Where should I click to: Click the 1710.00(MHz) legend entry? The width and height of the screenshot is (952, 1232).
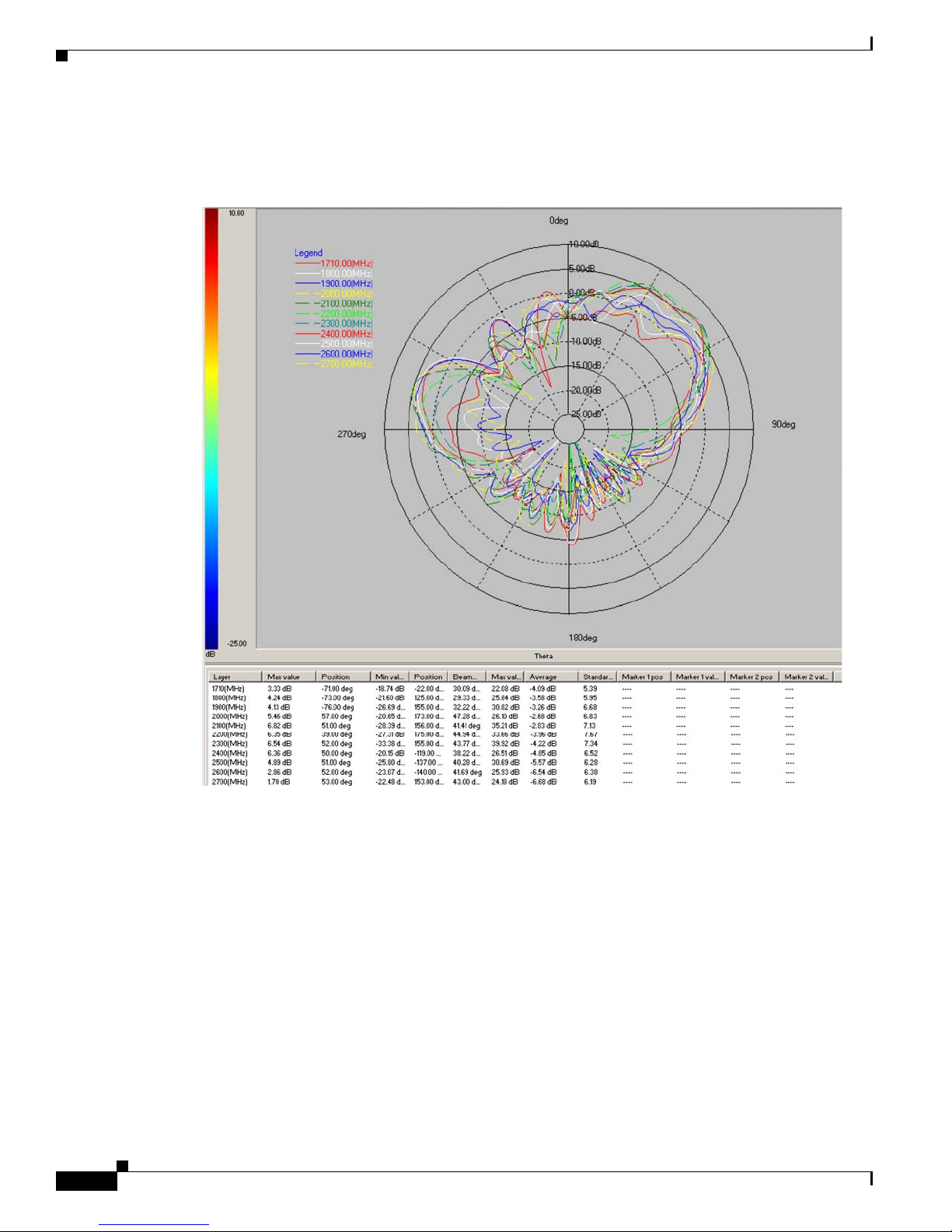point(346,264)
